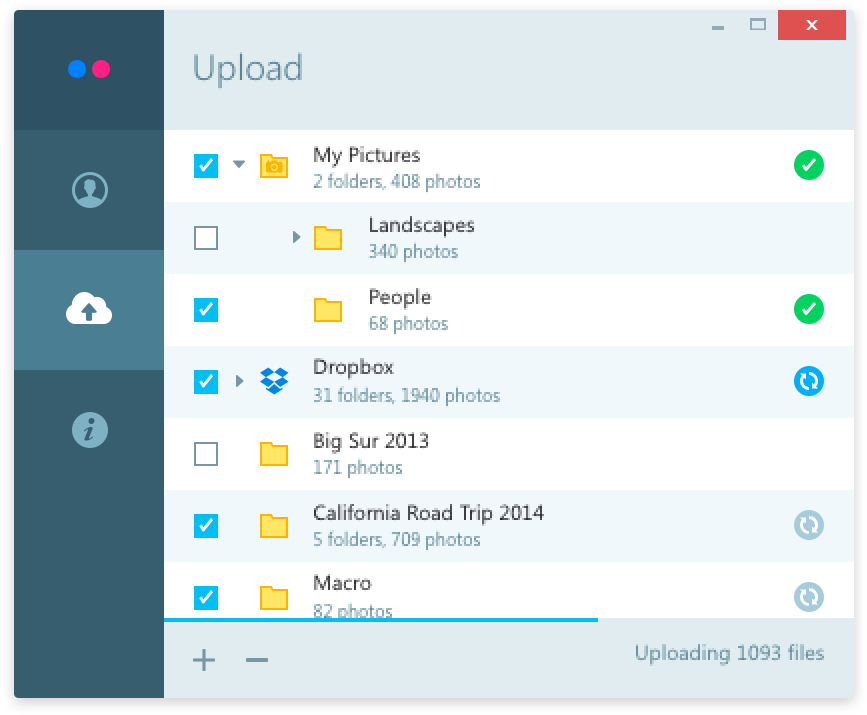Click the Uploading 1093 files status
Image resolution: width=867 pixels, height=715 pixels.
729,653
